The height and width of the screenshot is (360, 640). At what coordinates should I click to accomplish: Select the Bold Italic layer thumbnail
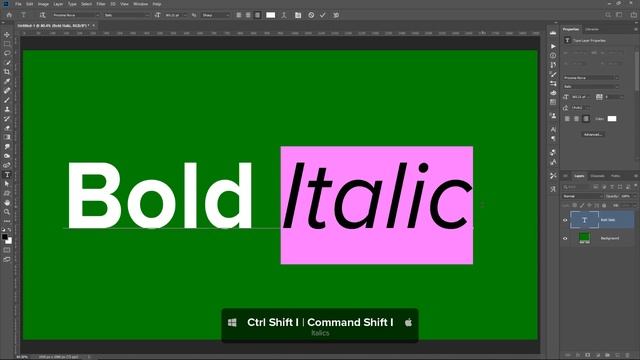click(x=584, y=220)
